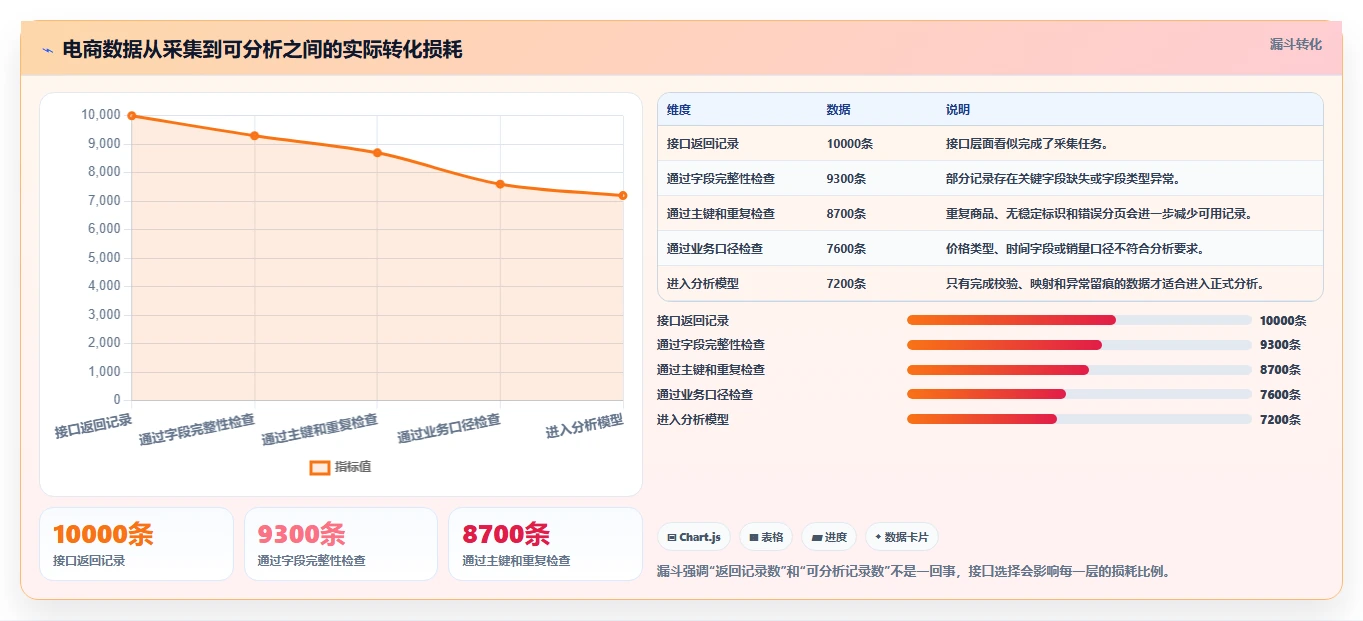This screenshot has height=621, width=1363.
Task: Click the 通过字段完整性检查 progress bar
Action: 1079,345
